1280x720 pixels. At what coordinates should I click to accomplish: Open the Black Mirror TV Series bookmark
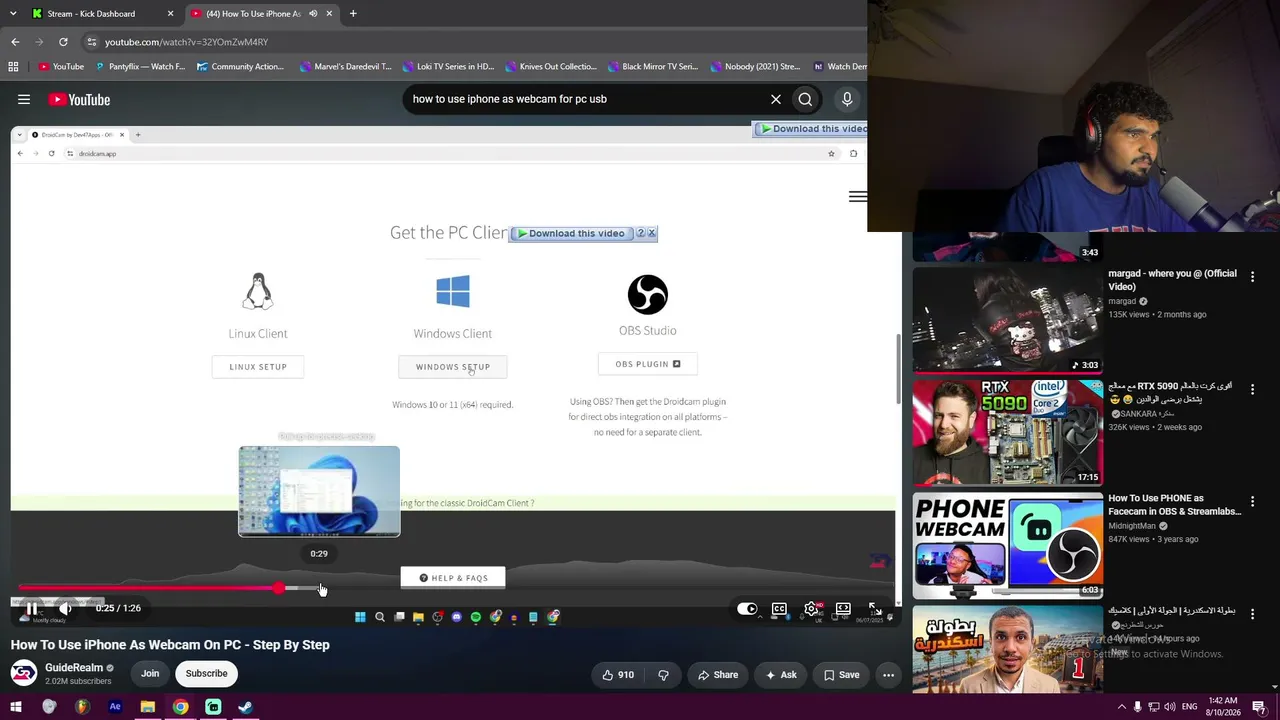tap(654, 67)
